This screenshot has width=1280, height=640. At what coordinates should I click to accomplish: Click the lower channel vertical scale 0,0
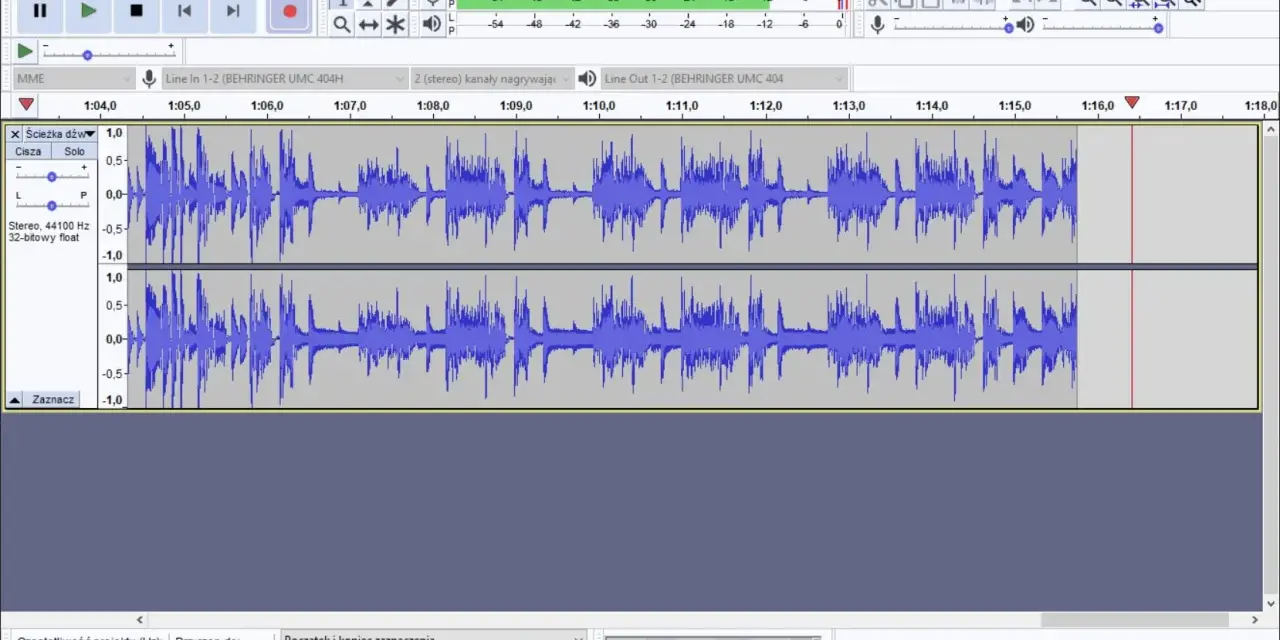tap(114, 339)
